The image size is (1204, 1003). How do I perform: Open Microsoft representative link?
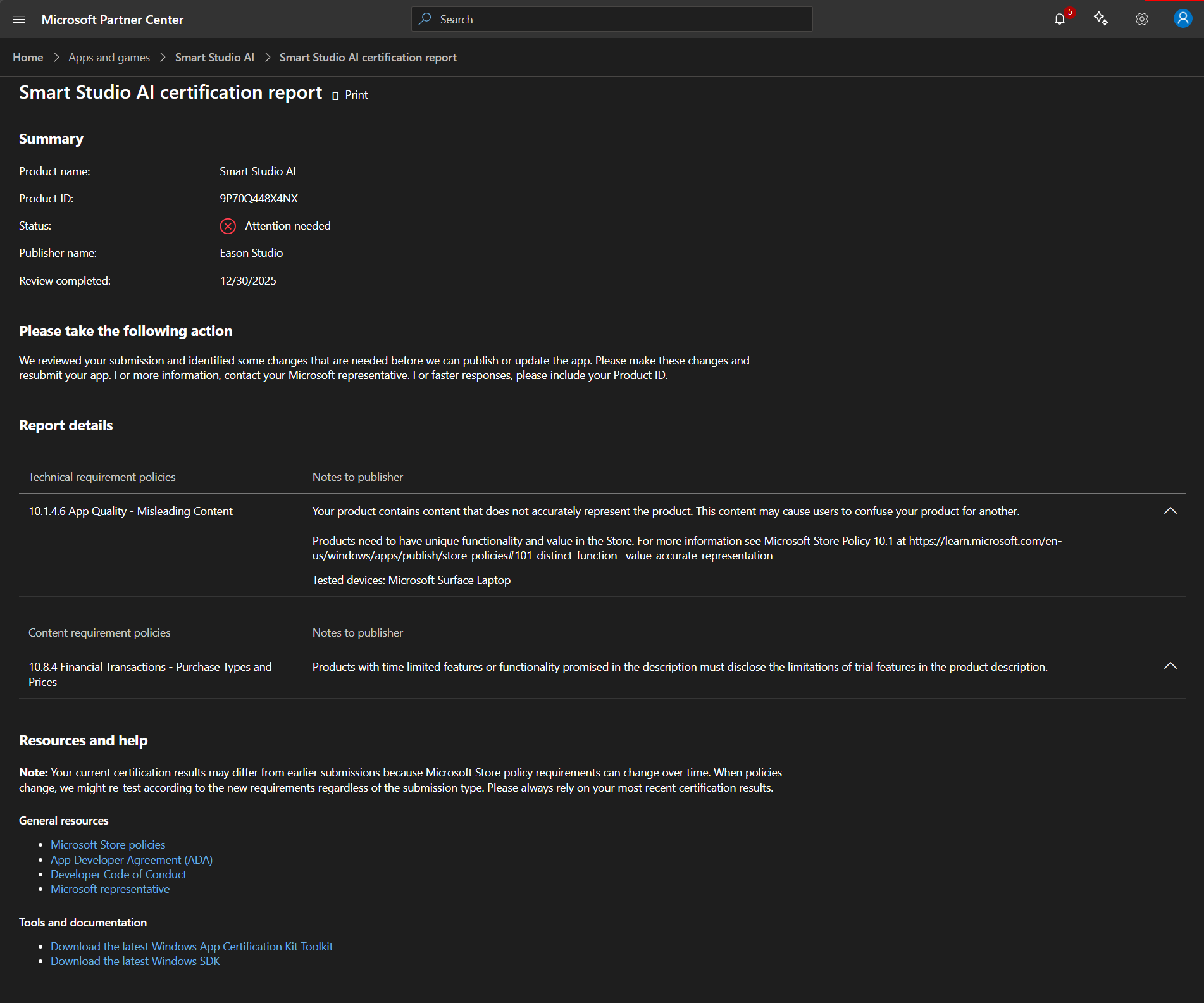click(x=110, y=889)
